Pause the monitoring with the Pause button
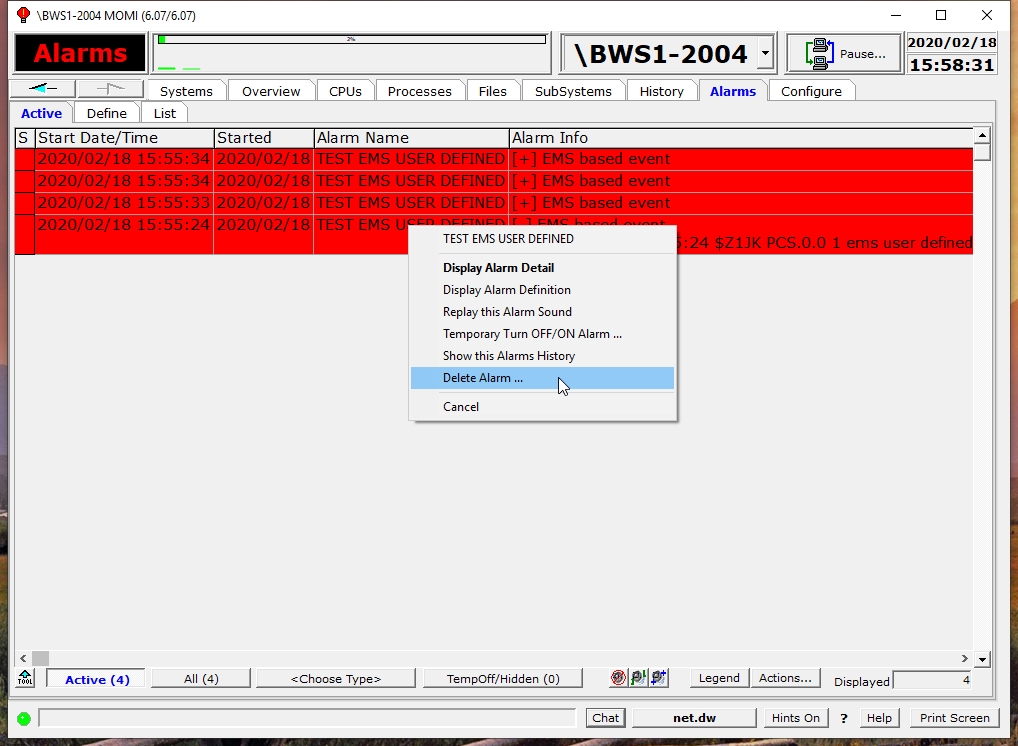The image size is (1018, 746). pyautogui.click(x=844, y=54)
